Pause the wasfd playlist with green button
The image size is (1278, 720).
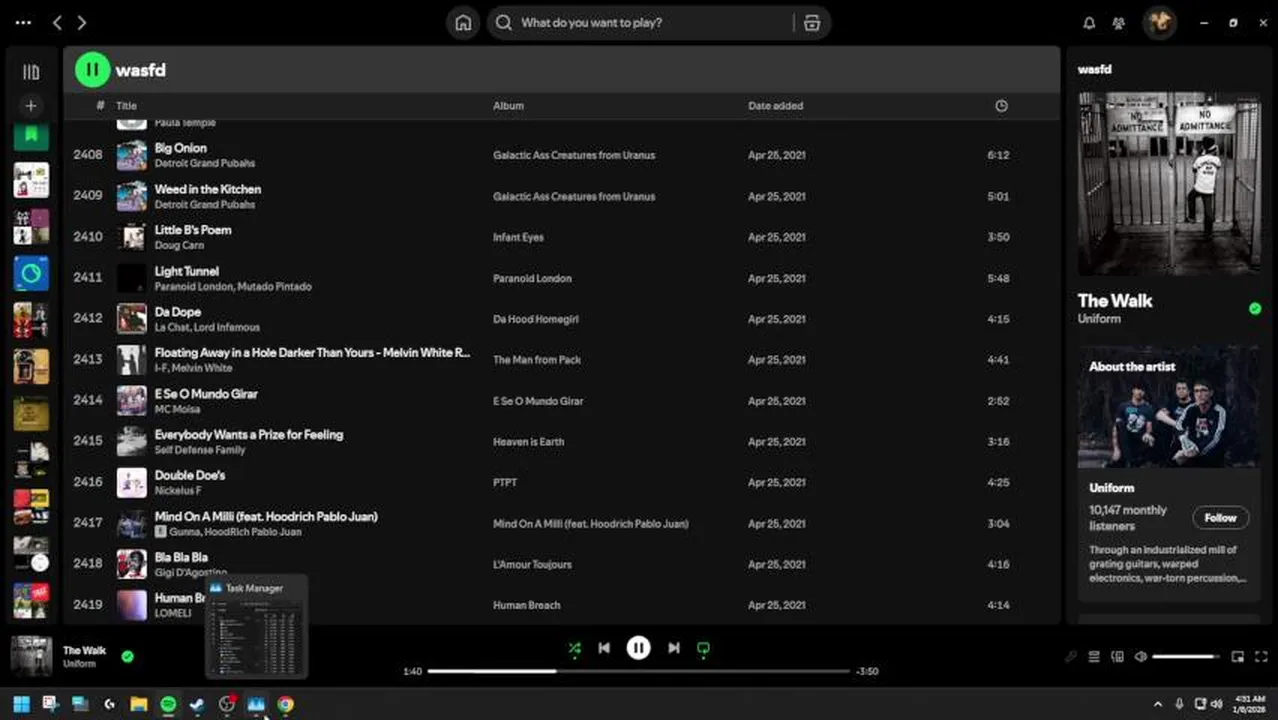click(92, 70)
